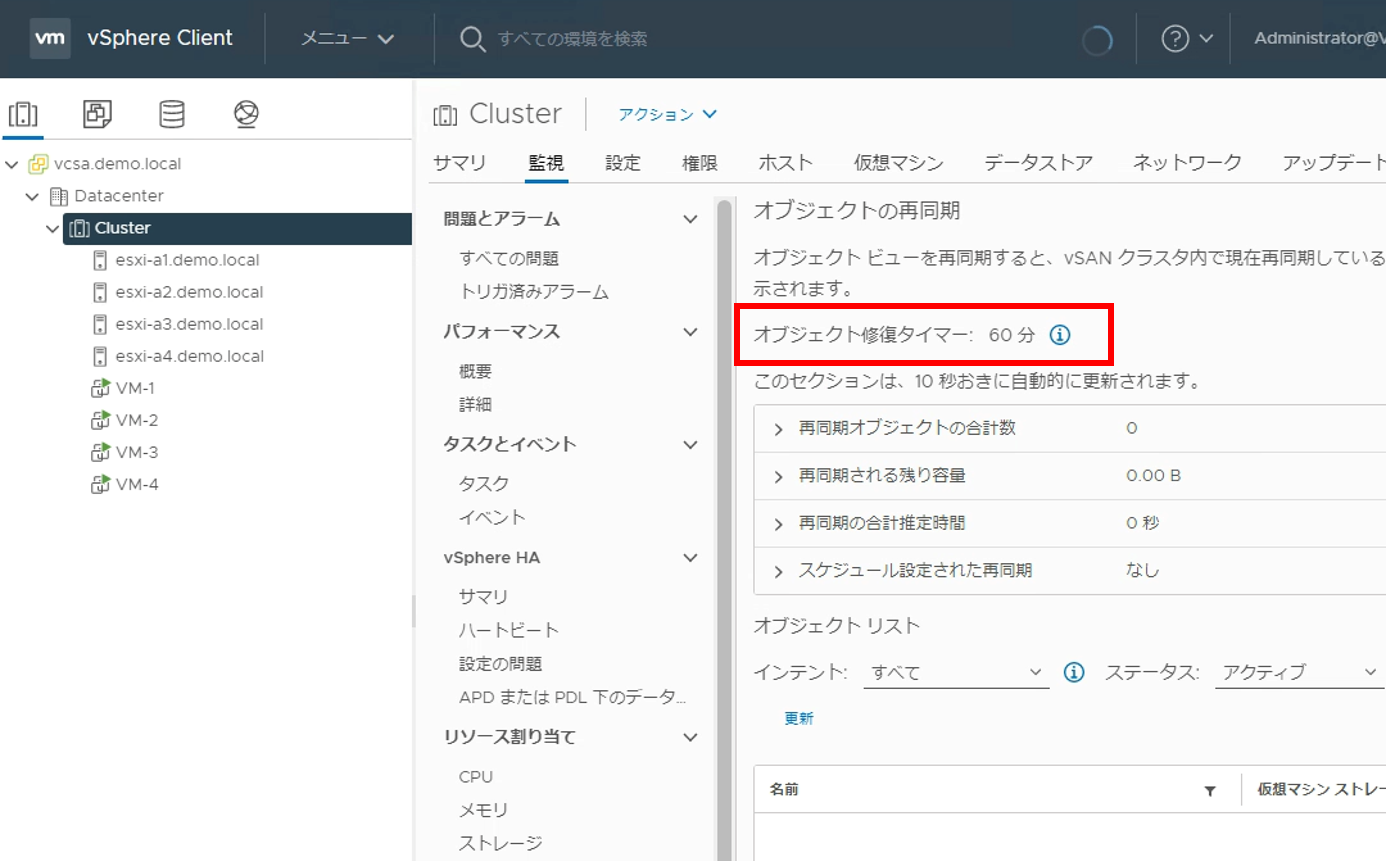Switch to the 仮想マシン tab
Image resolution: width=1386 pixels, height=861 pixels.
pyautogui.click(x=899, y=163)
